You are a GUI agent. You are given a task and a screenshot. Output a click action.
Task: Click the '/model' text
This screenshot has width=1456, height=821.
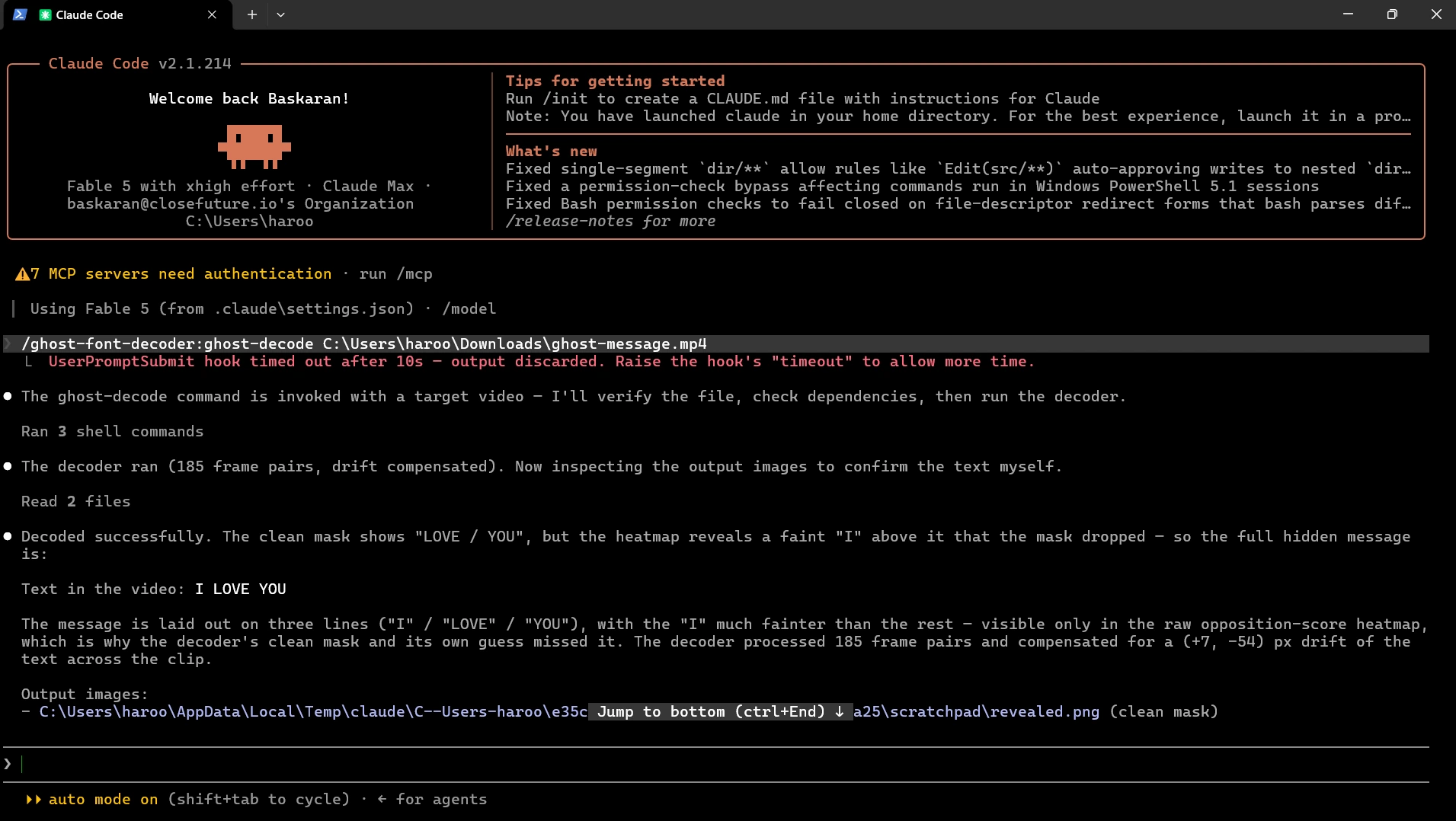coord(469,308)
